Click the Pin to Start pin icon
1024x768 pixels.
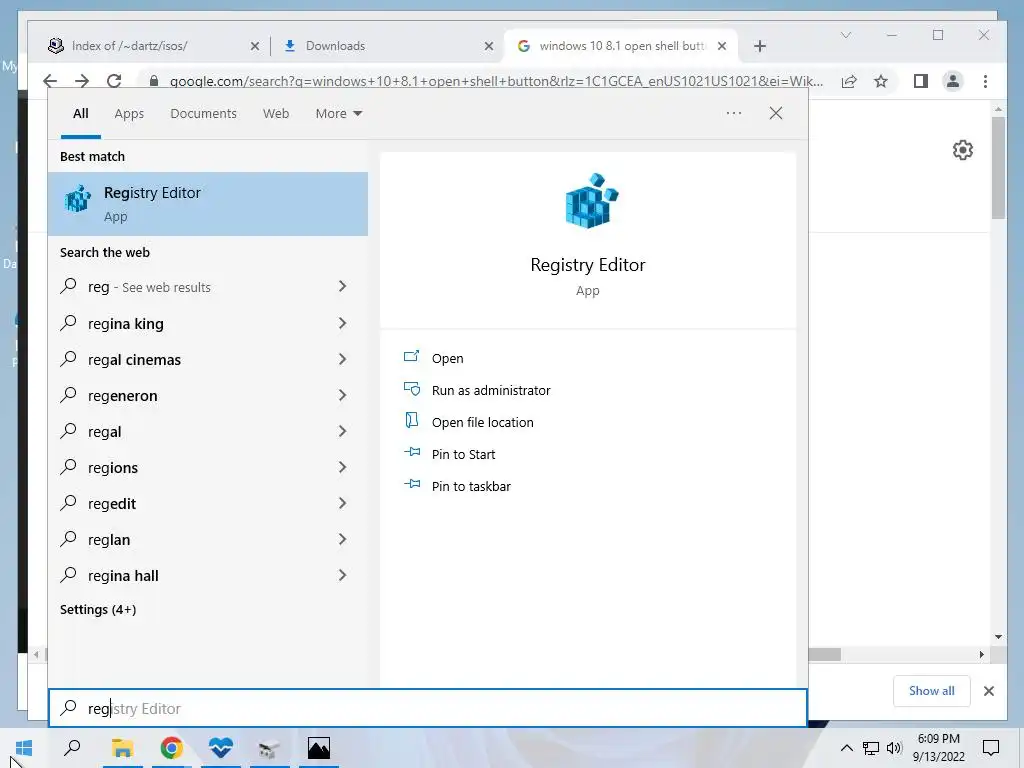click(x=411, y=452)
